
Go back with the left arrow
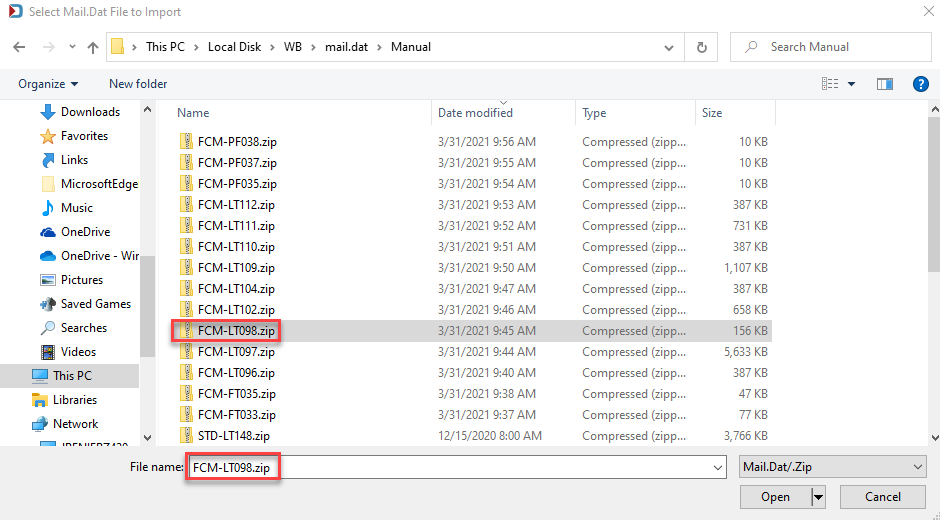tap(19, 47)
